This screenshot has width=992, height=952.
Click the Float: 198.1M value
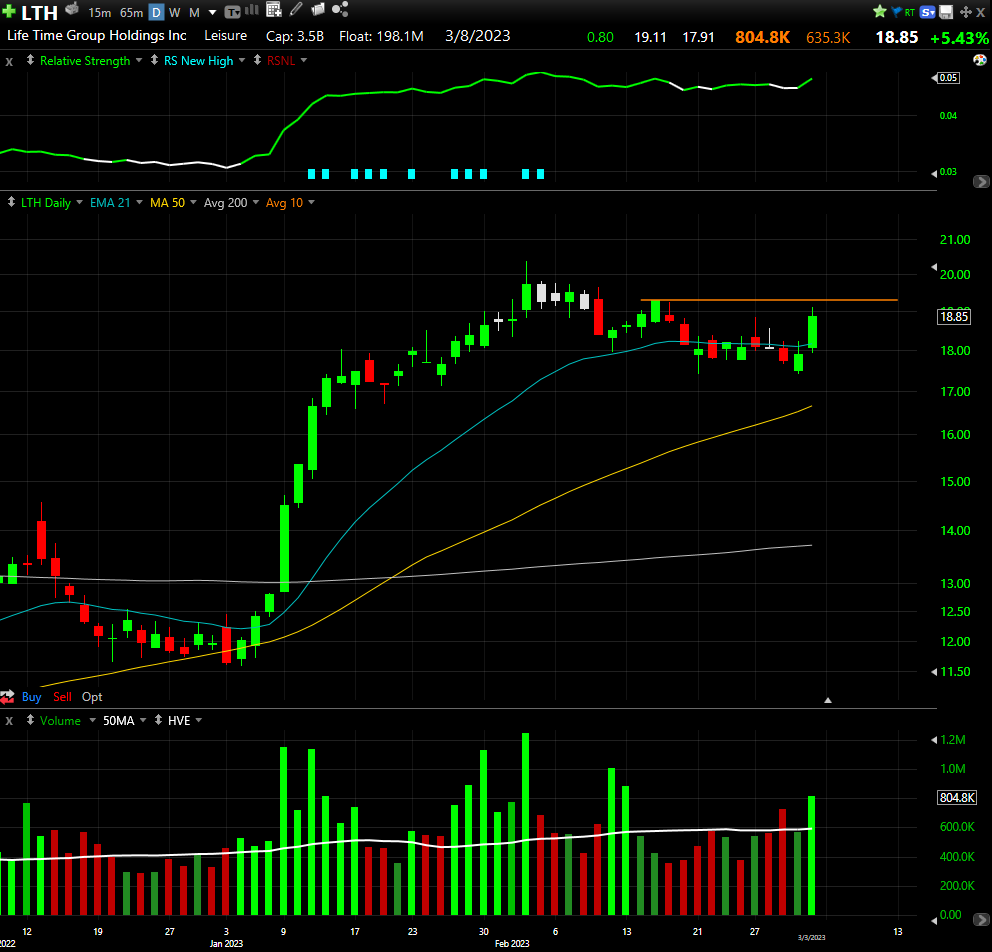pos(381,36)
